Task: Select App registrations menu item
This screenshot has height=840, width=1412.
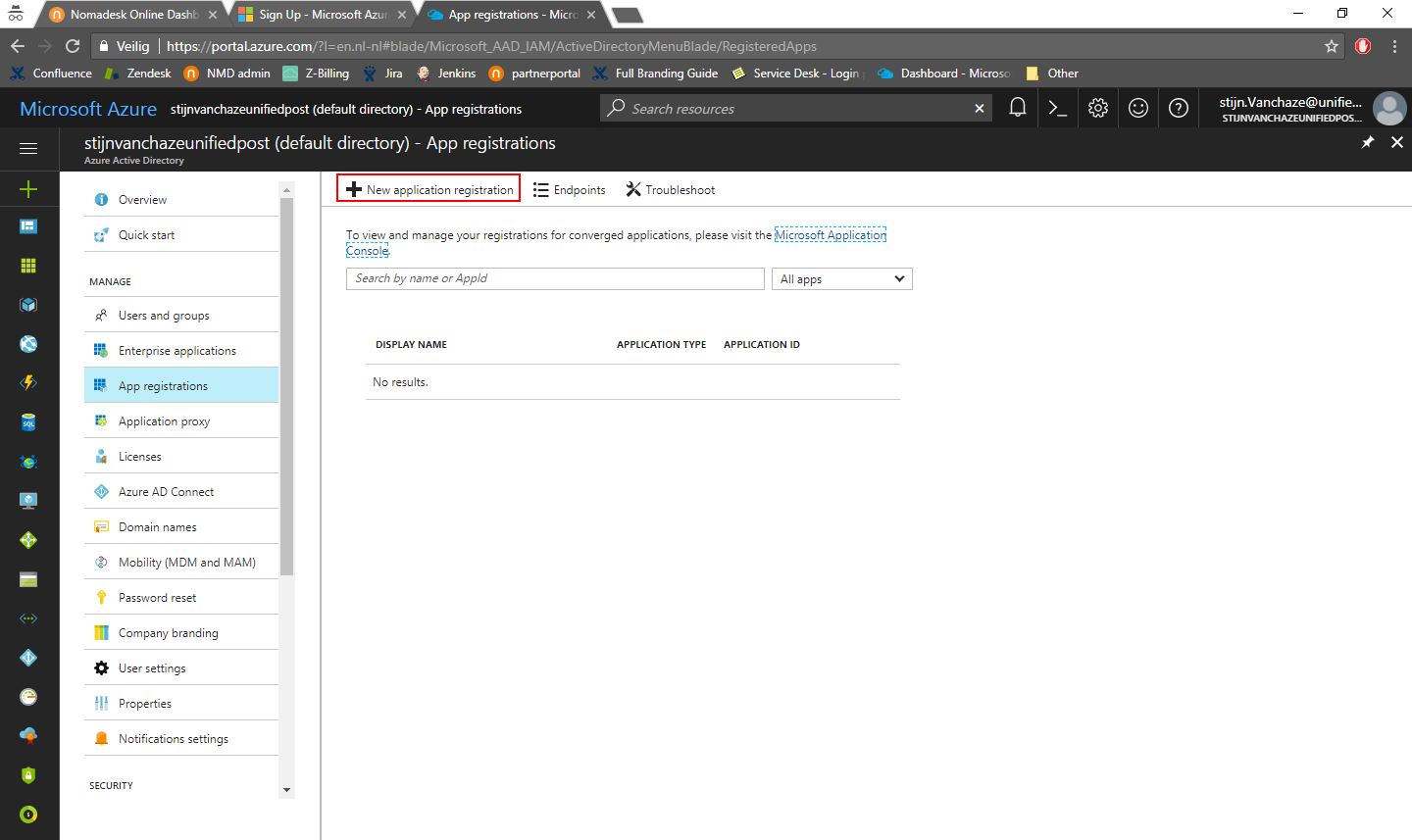Action: 181,385
